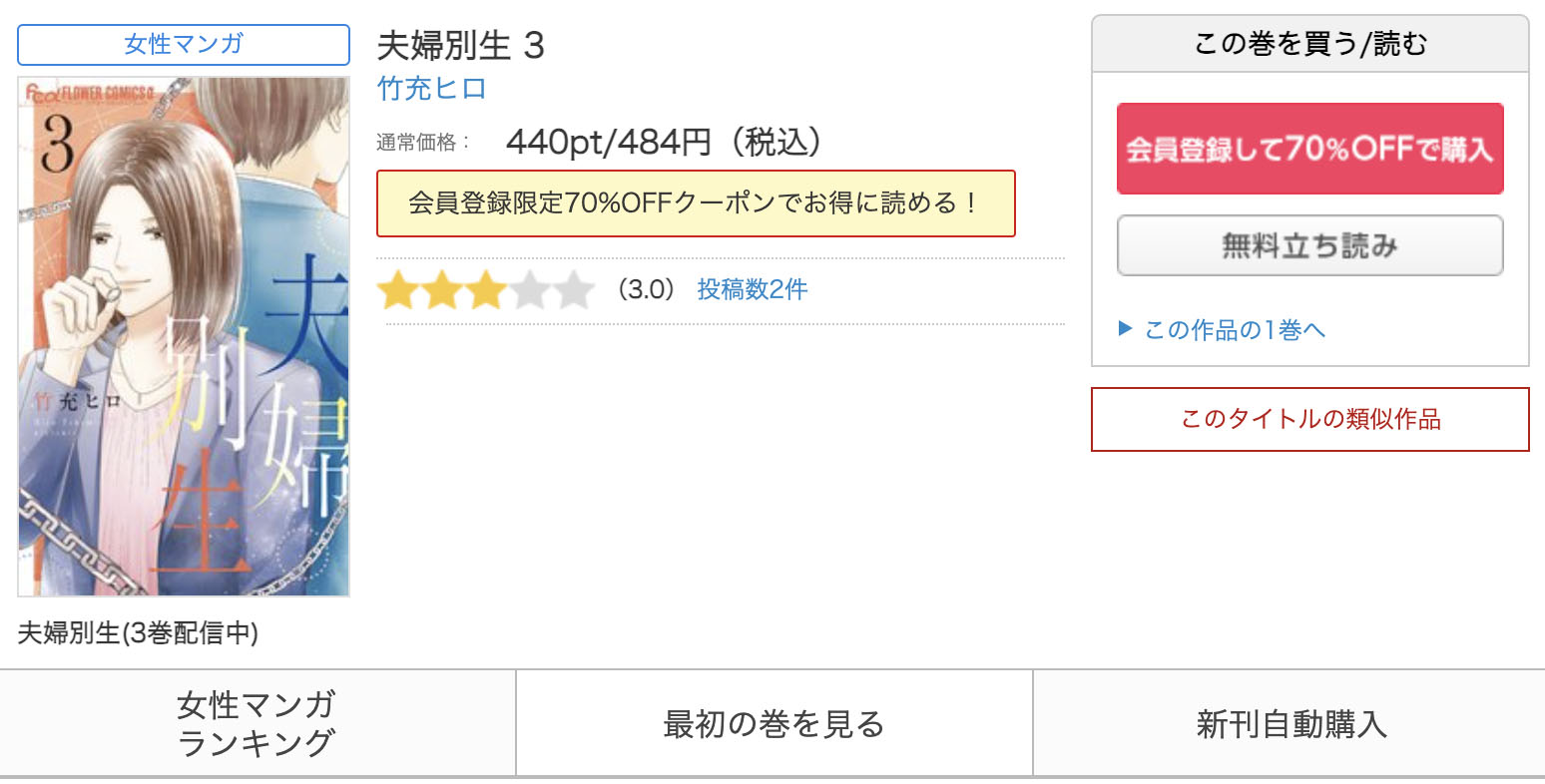This screenshot has height=784, width=1545.
Task: Open the 夫婦別生 cover thumbnail
Action: (184, 336)
